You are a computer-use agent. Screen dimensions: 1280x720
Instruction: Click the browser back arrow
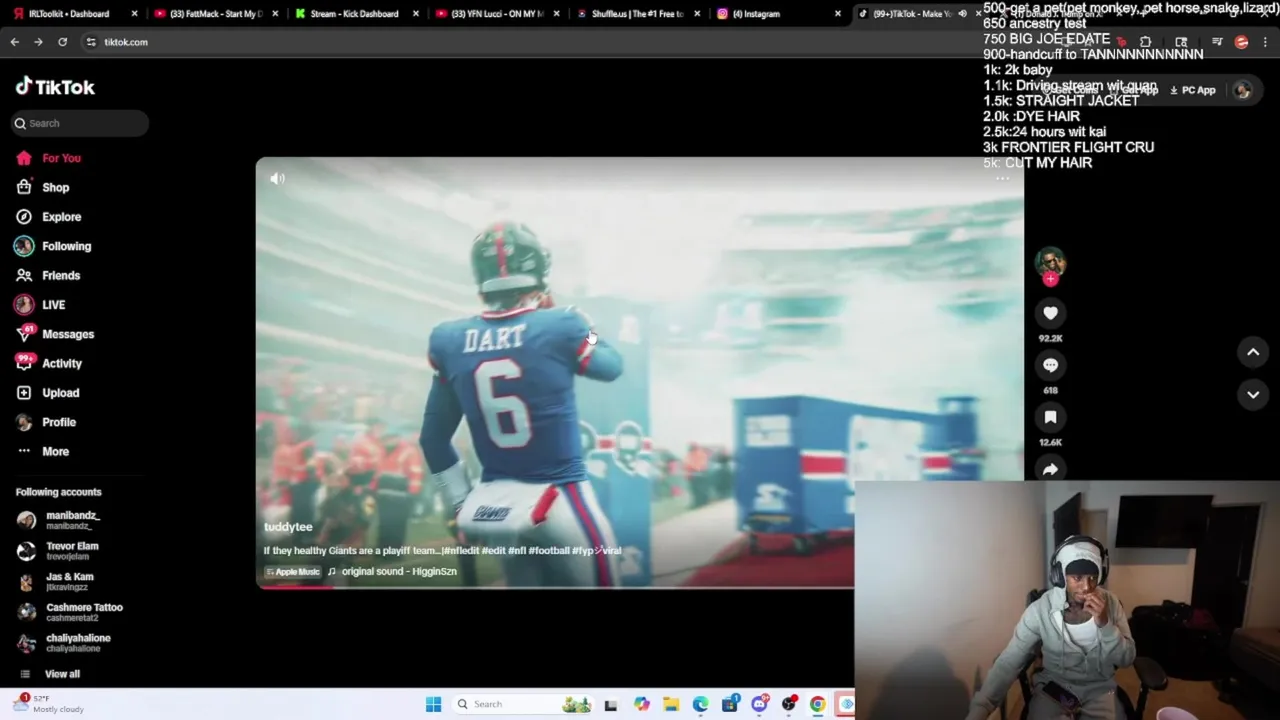coord(15,42)
